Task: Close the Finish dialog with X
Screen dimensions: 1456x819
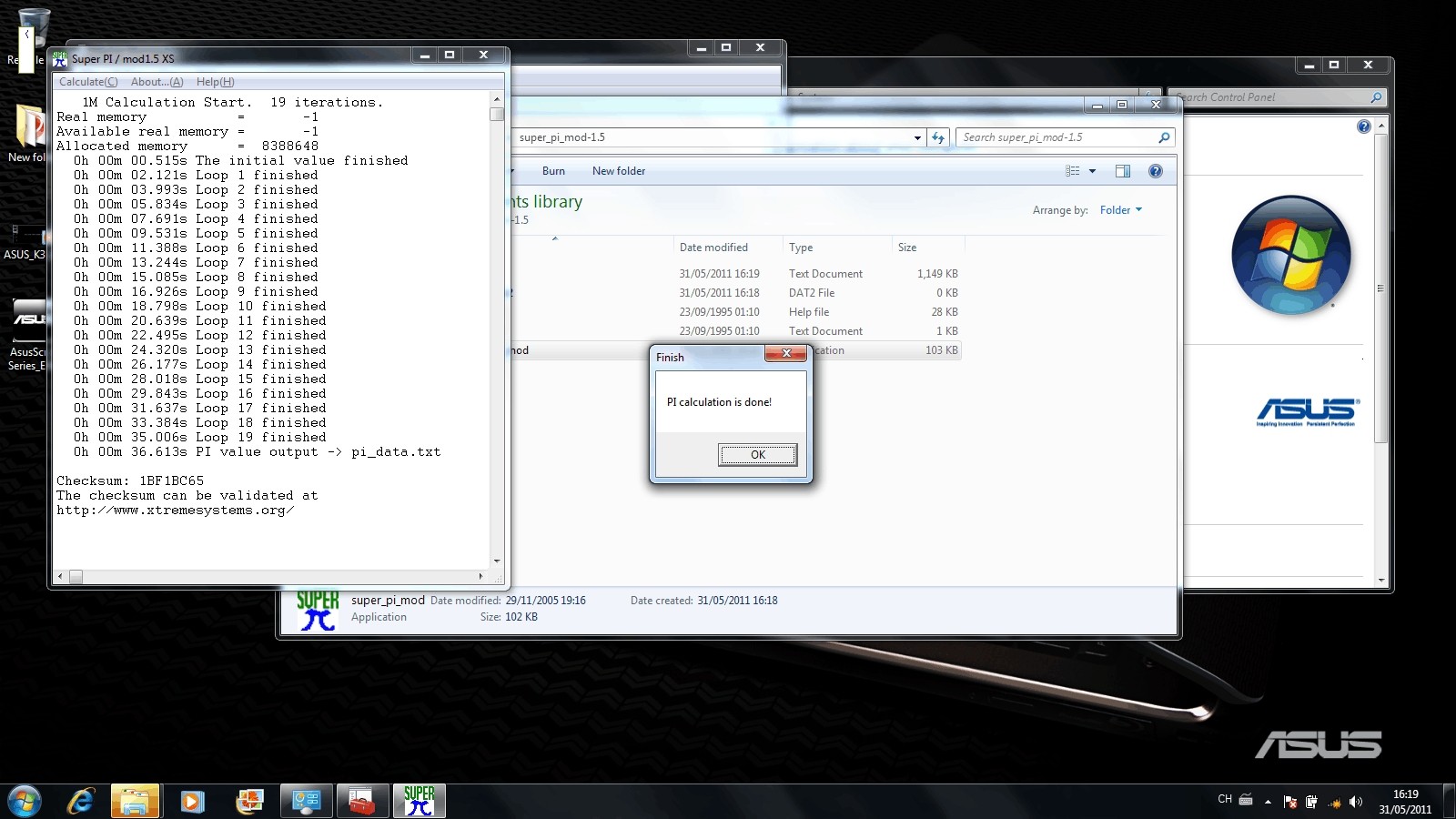Action: click(x=785, y=353)
